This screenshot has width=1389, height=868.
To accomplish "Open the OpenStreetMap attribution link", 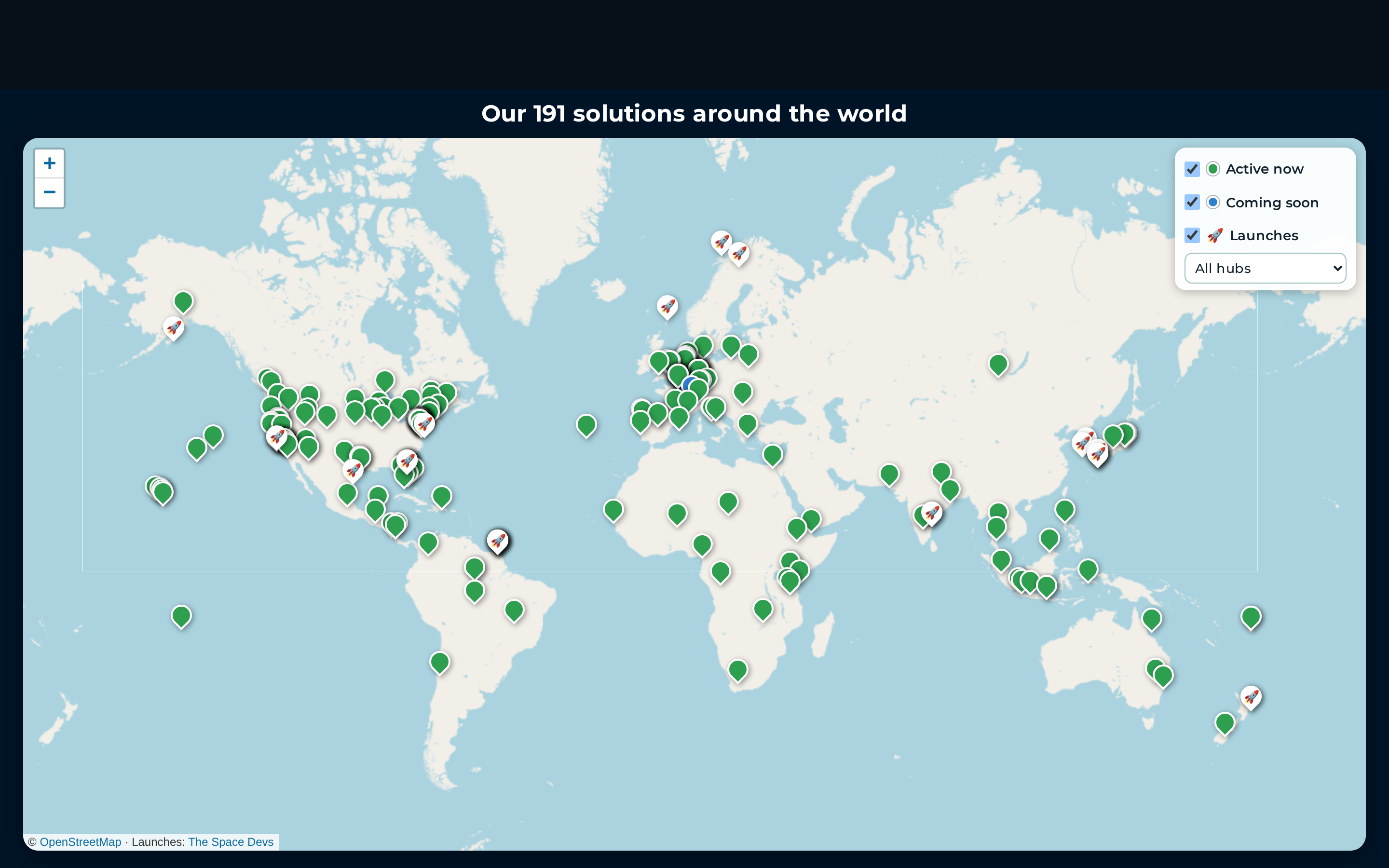I will point(81,841).
